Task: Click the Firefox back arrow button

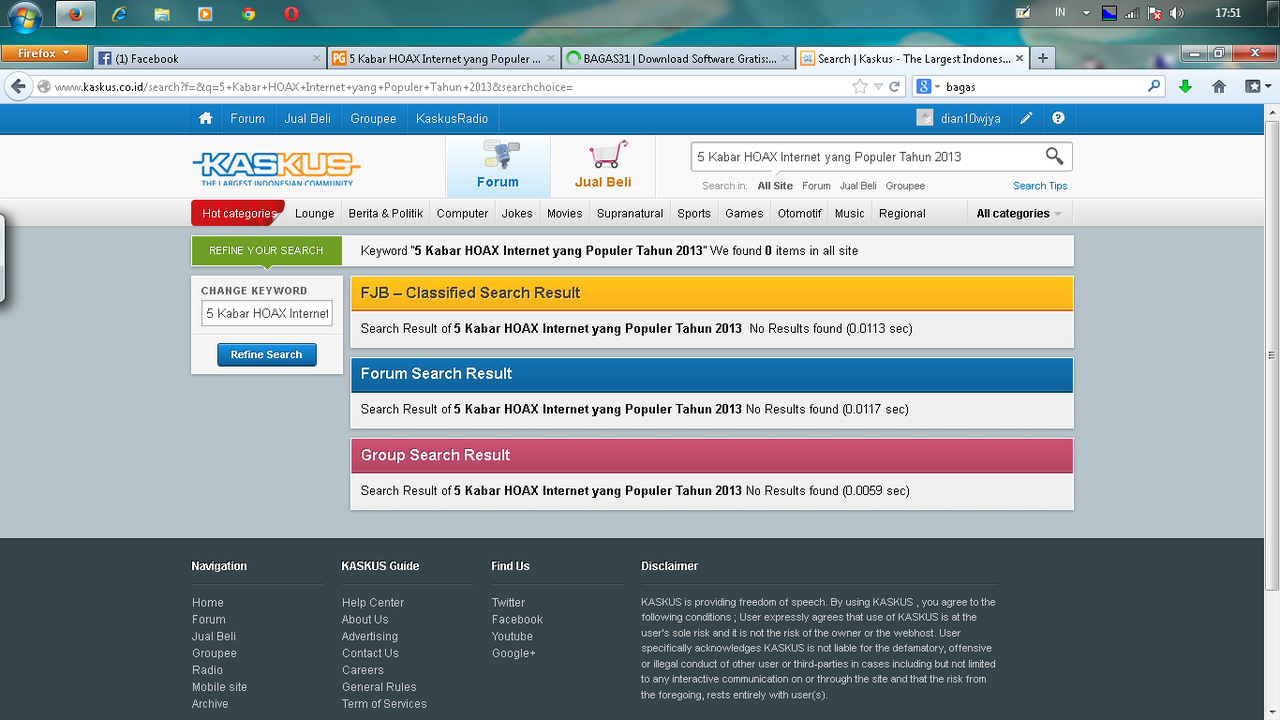Action: 18,87
